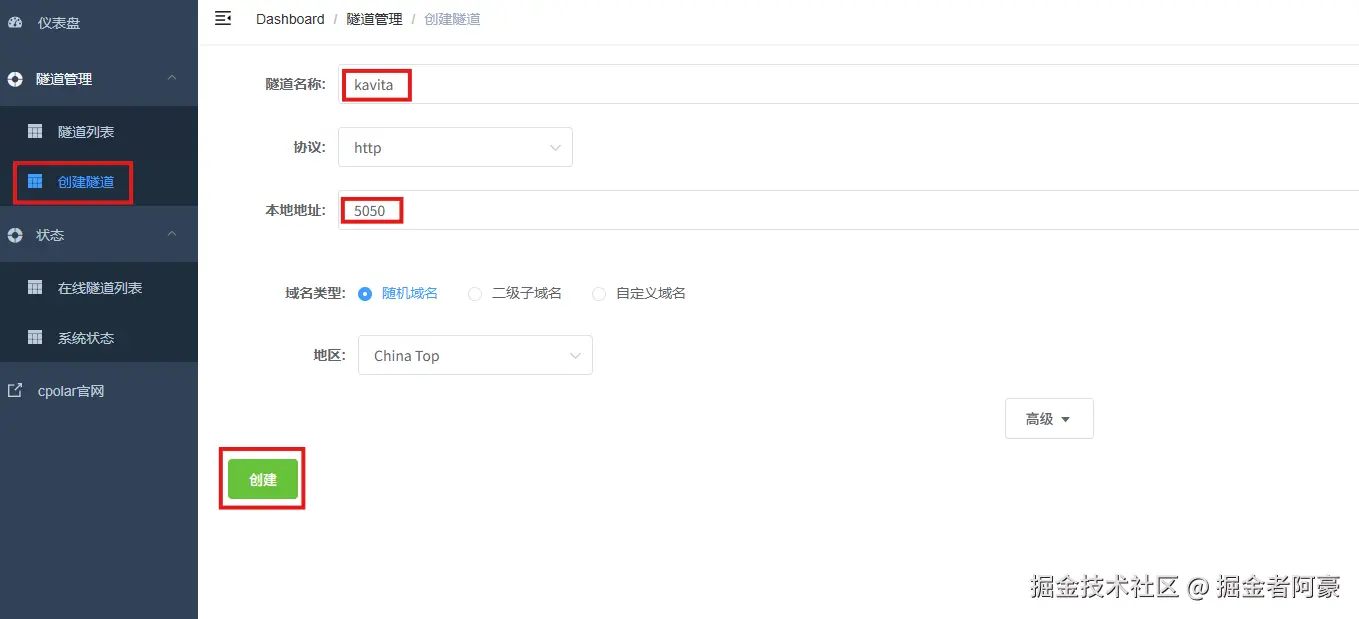Click 隧道管理 in the breadcrumb
1359x619 pixels.
(x=374, y=19)
